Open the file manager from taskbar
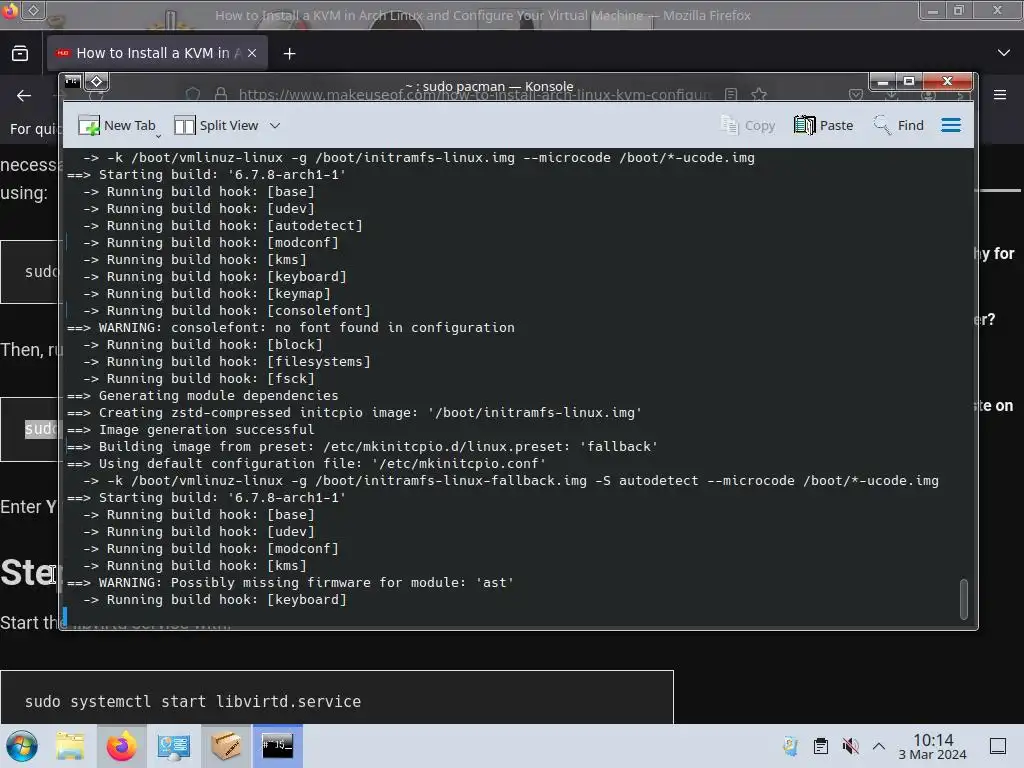This screenshot has width=1024, height=768. click(x=70, y=746)
